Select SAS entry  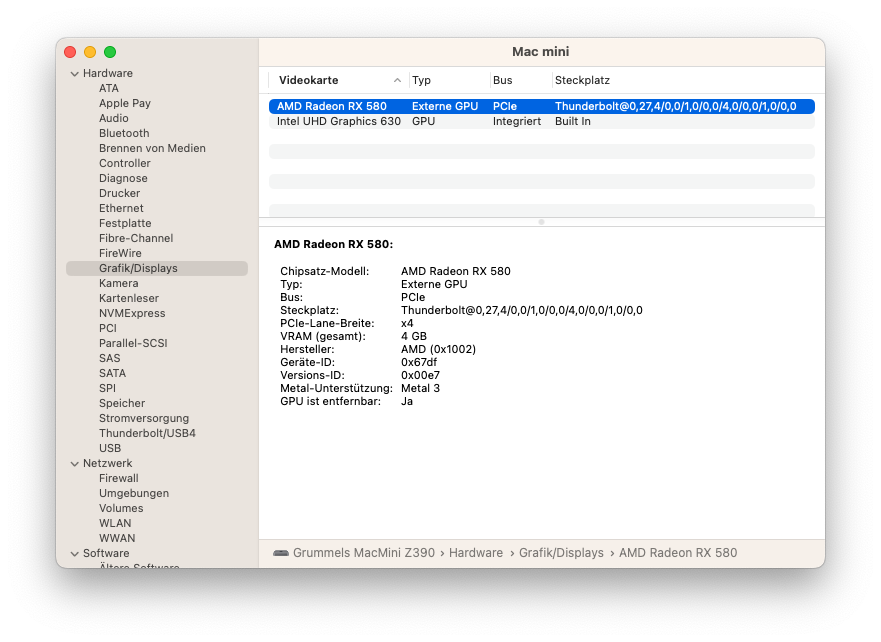point(110,358)
